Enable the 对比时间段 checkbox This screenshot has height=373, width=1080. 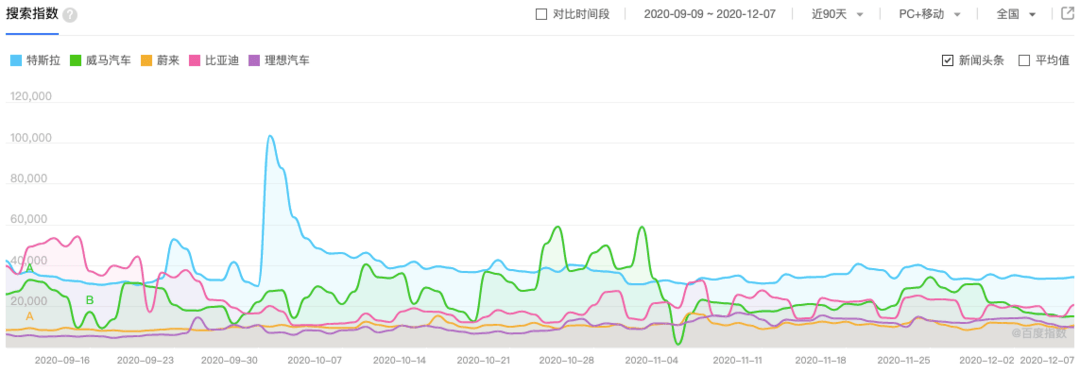point(541,14)
